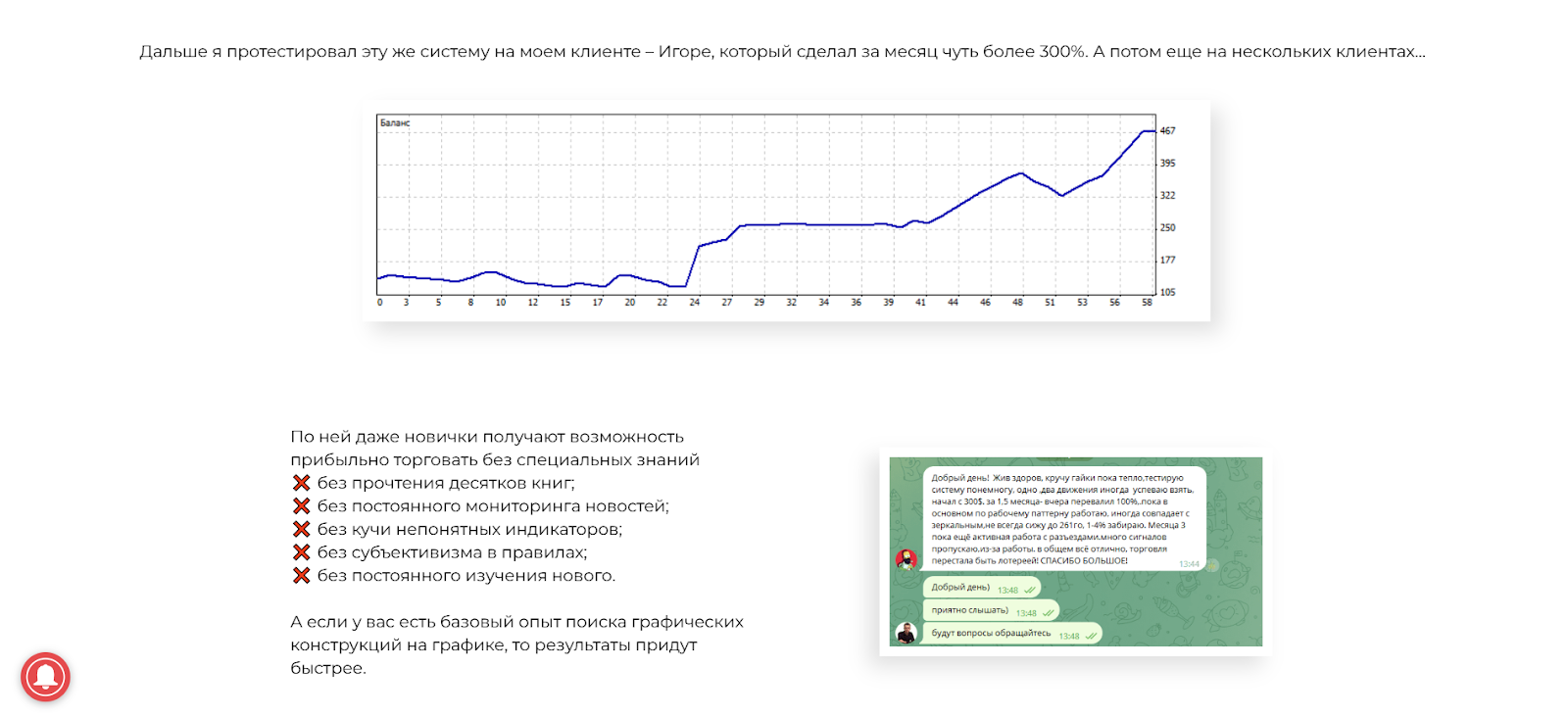Click the 'приятно слышать)' chat bubble
1568x715 pixels.
[991, 611]
